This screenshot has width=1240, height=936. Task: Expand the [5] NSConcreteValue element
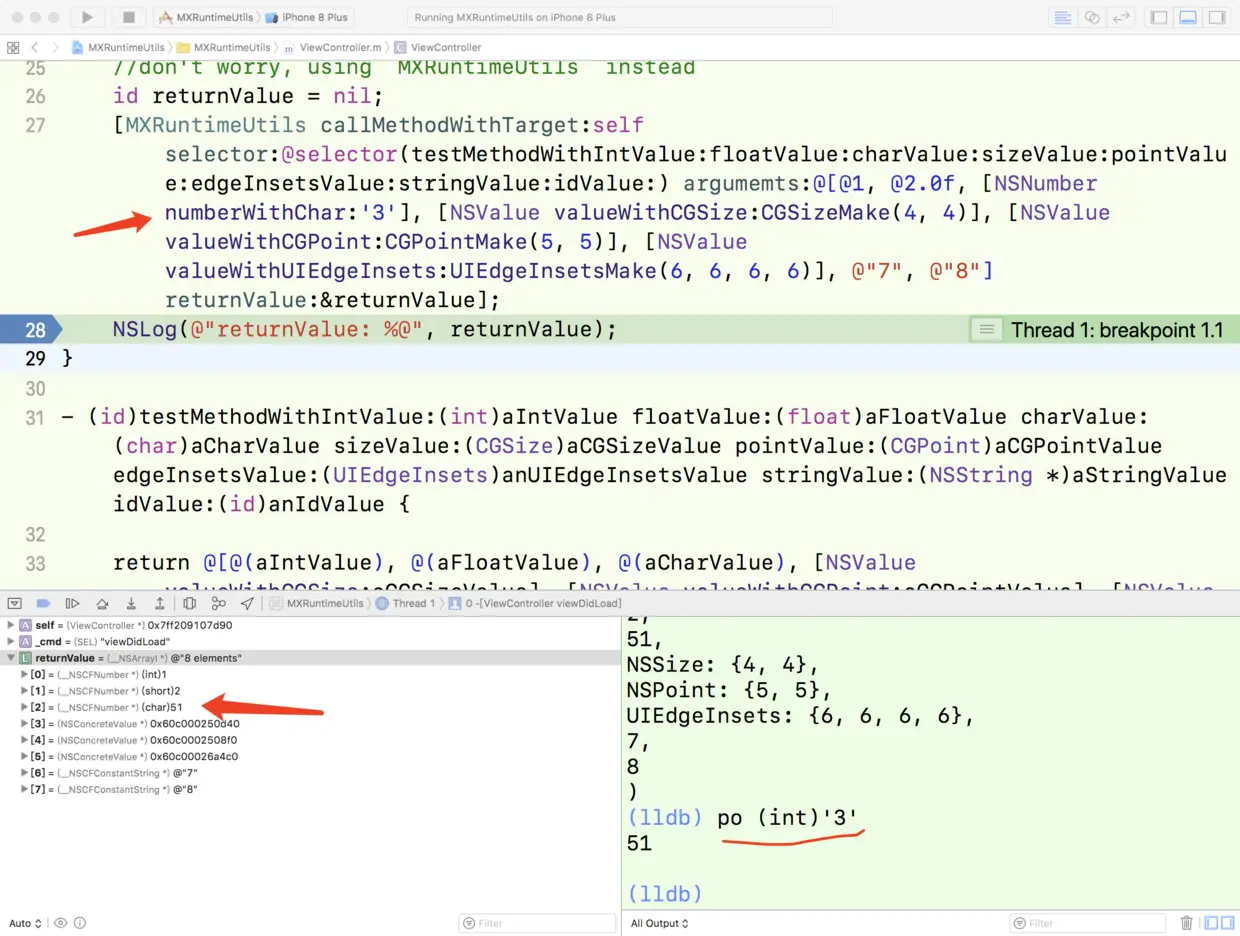[x=25, y=756]
